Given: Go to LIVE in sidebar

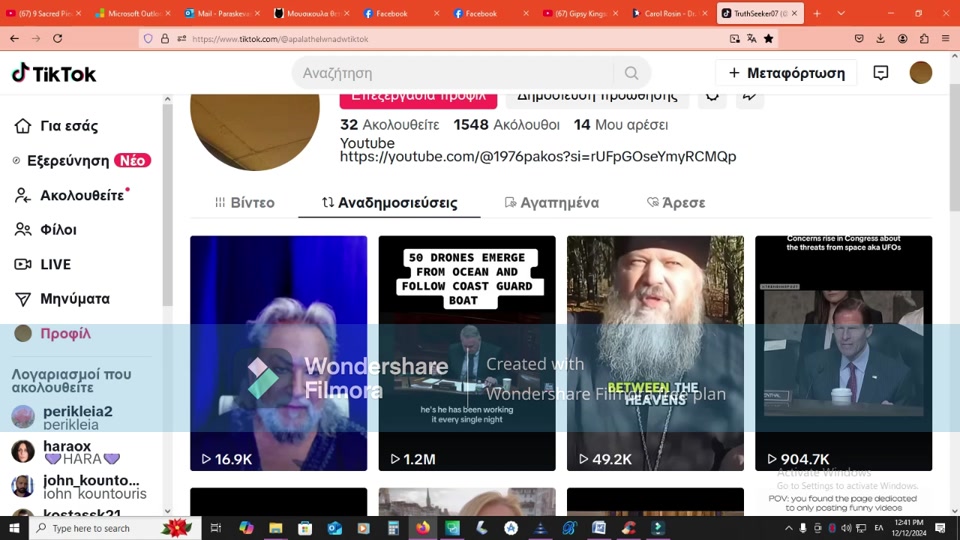Looking at the screenshot, I should pos(55,264).
